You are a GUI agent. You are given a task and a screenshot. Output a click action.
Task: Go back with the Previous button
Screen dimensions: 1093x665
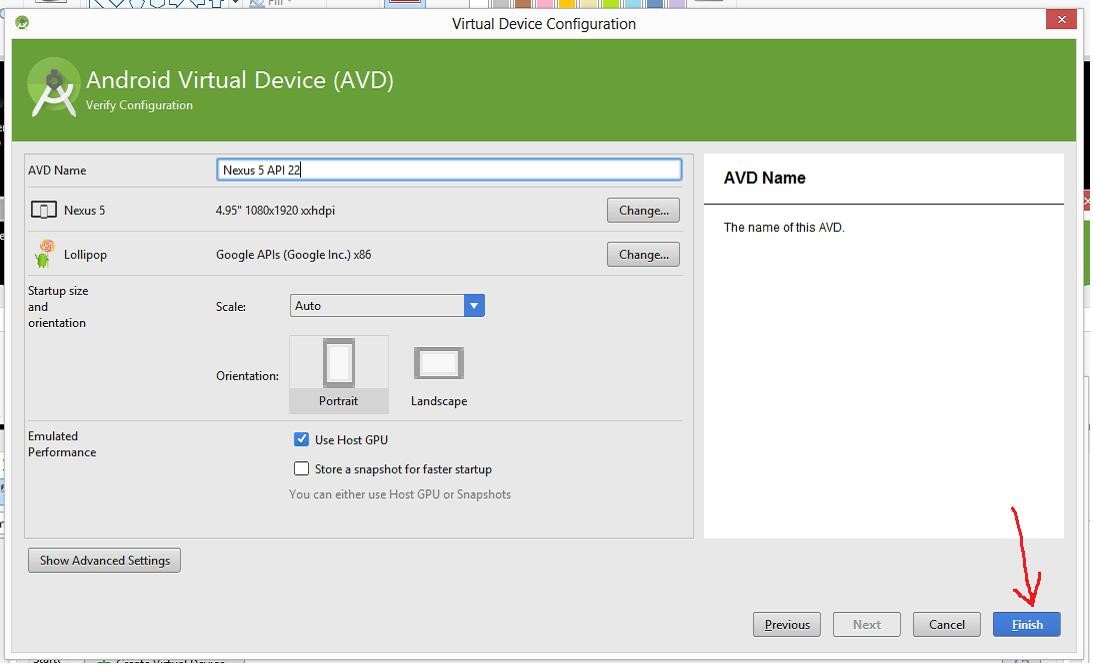[x=786, y=624]
